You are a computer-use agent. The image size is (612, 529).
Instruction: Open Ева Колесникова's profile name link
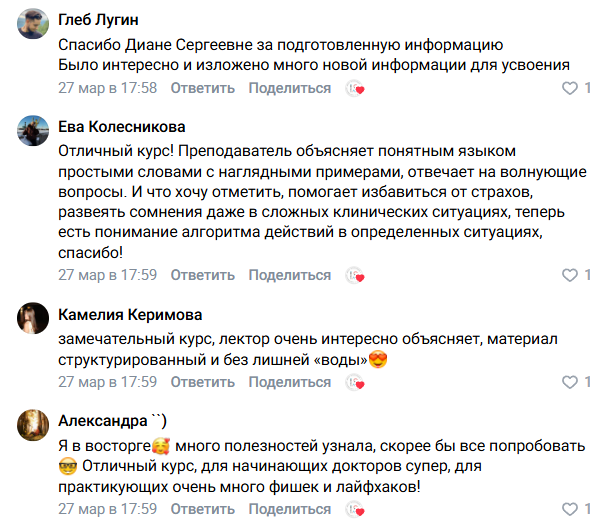(x=122, y=127)
